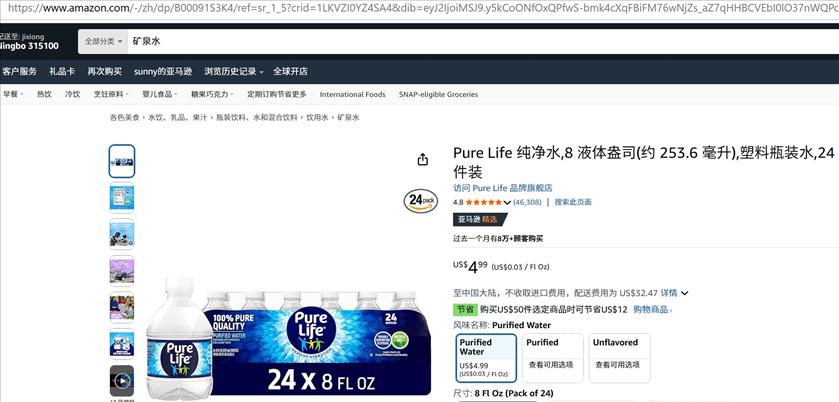Visit the Pure Life 品牌旗舰店 link
This screenshot has width=839, height=402.
click(502, 188)
